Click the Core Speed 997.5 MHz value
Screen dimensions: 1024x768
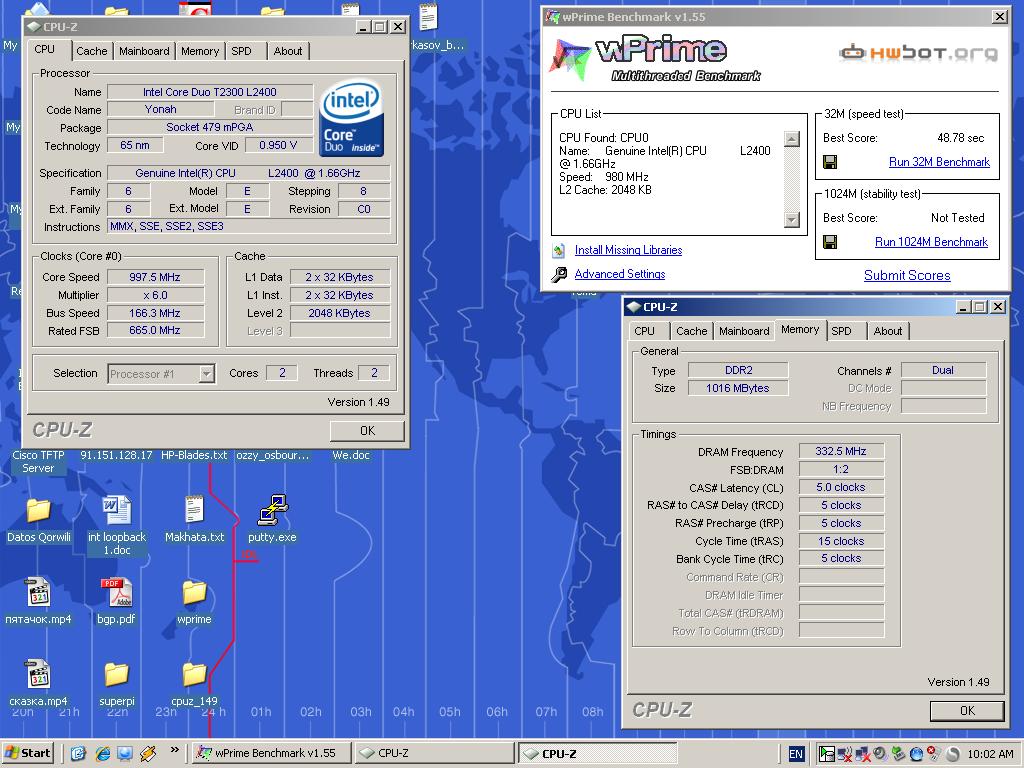click(155, 278)
